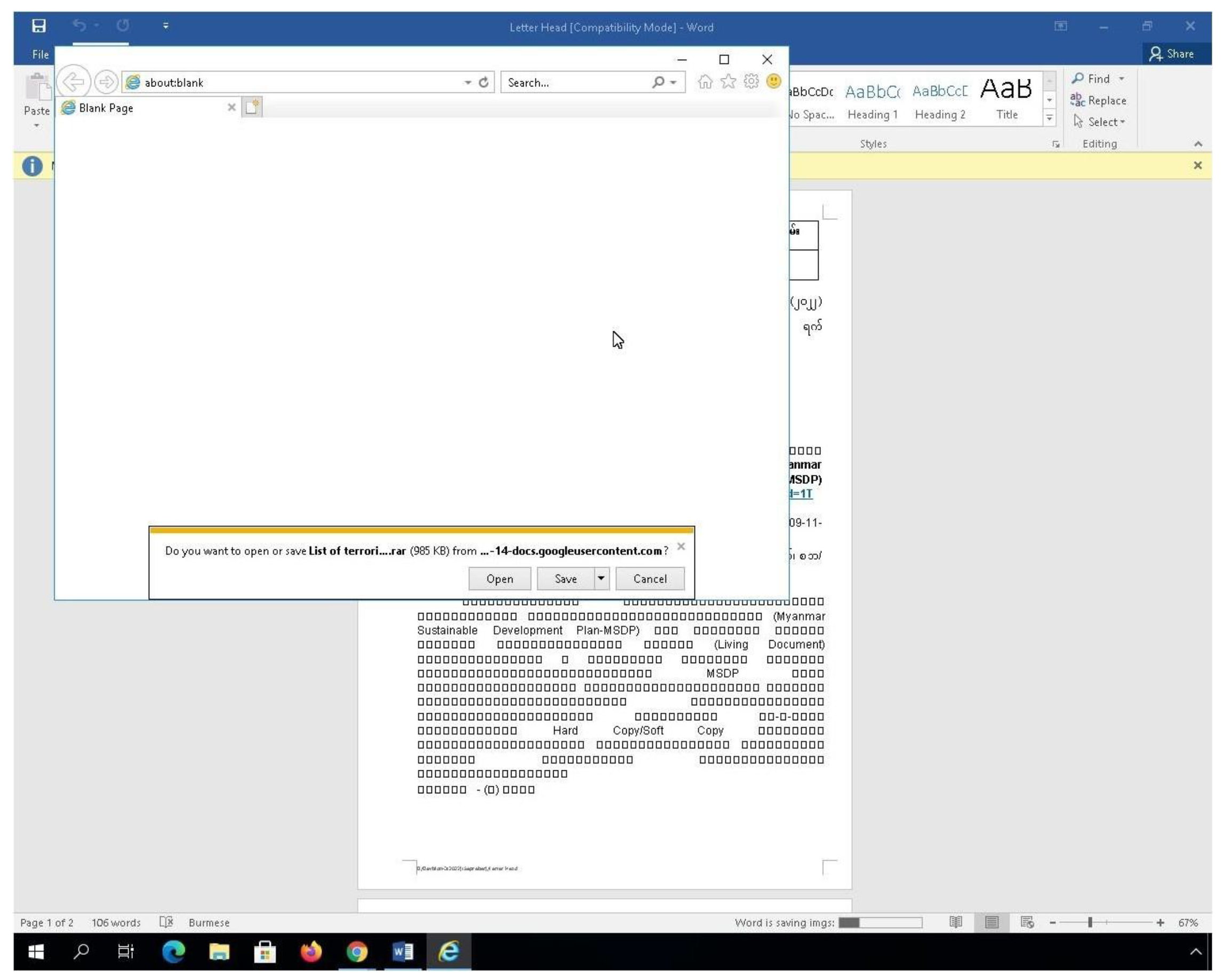The height and width of the screenshot is (980, 1223).
Task: Click the Paste icon in Word ribbon
Action: pos(37,88)
